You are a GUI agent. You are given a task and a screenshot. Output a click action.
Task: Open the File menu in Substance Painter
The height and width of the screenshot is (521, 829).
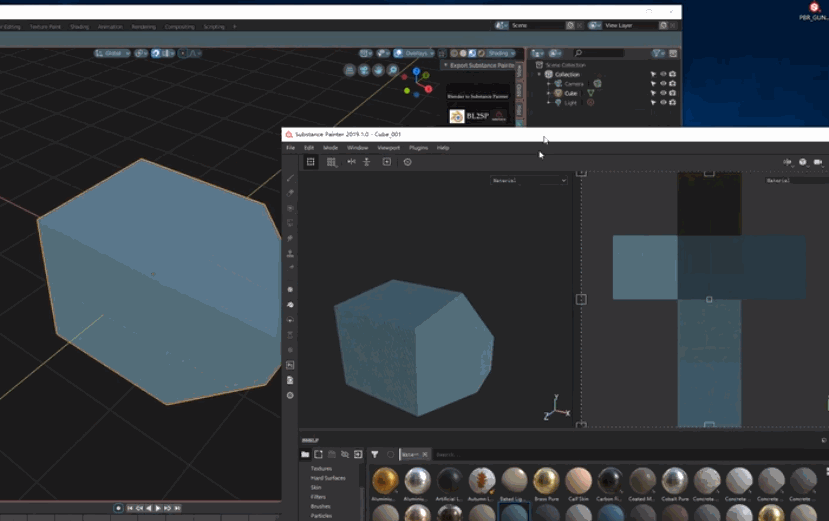coord(291,148)
